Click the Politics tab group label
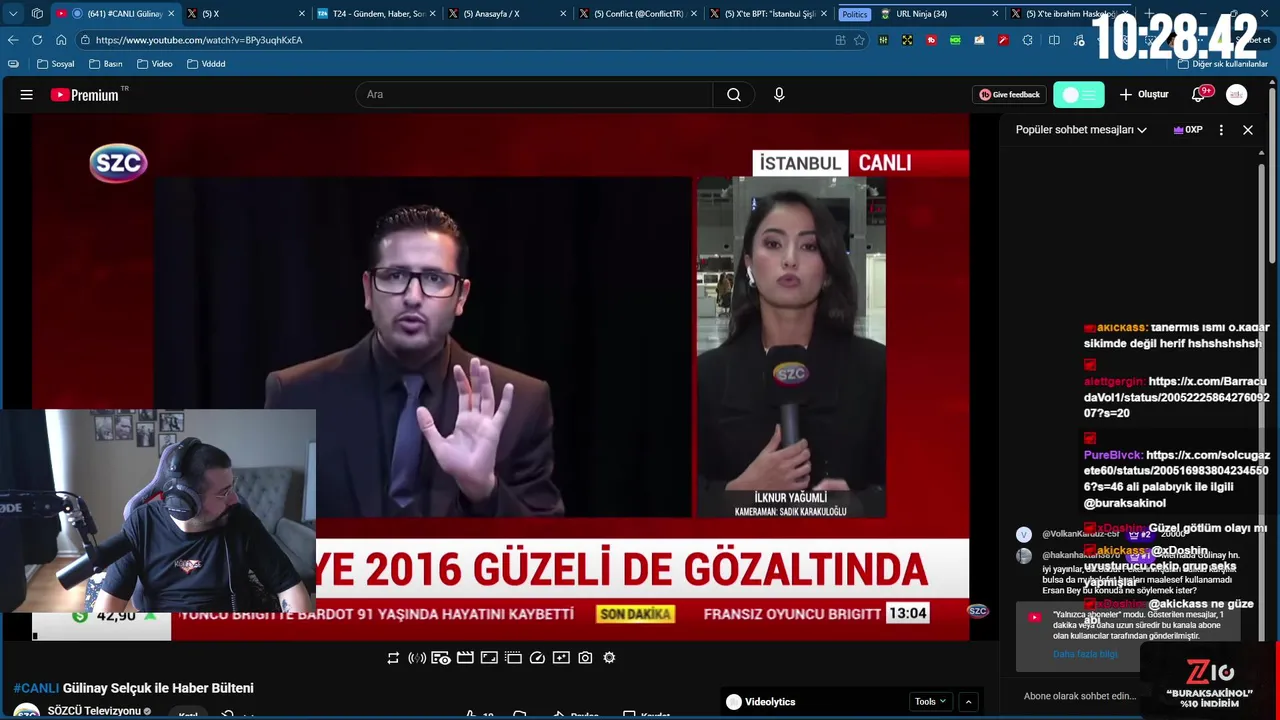This screenshot has height=720, width=1280. pos(854,14)
